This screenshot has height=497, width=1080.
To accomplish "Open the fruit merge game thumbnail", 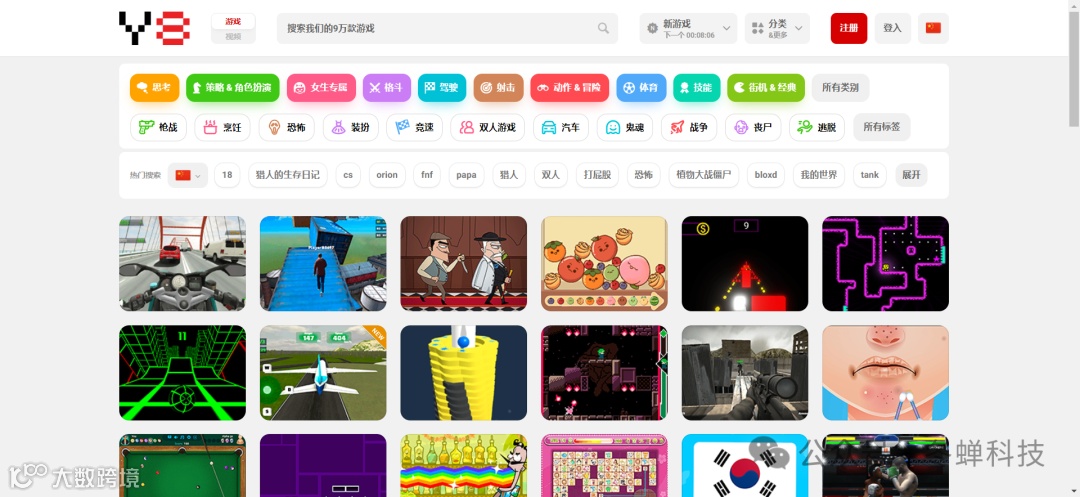I will click(604, 264).
